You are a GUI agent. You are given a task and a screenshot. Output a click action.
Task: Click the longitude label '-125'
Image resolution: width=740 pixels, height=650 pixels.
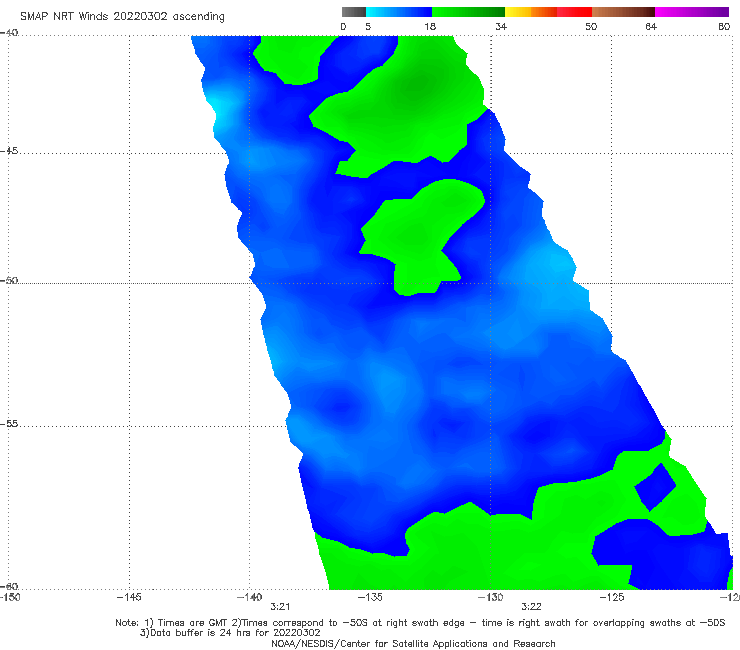612,597
